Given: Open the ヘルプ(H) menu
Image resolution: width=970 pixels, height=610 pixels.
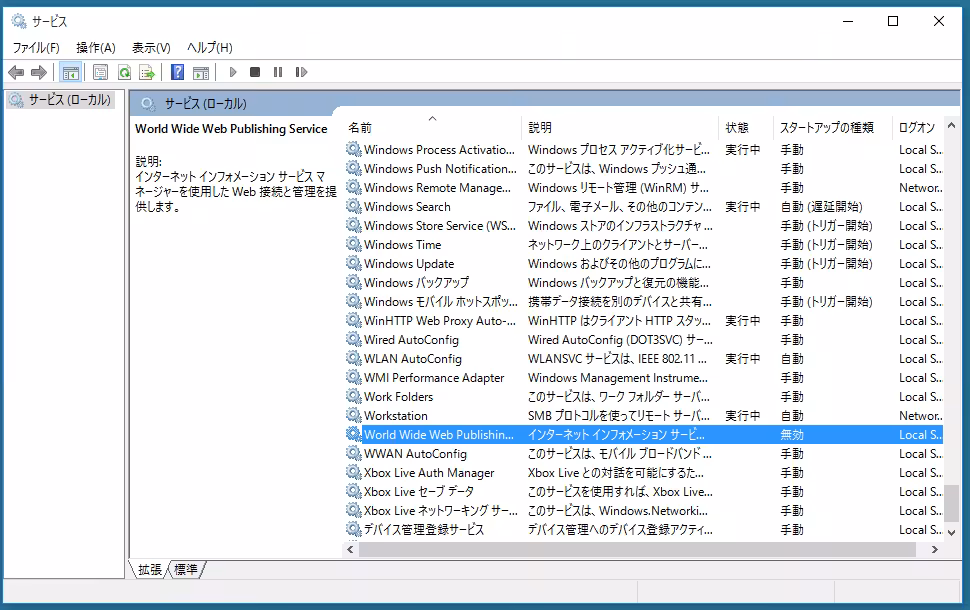Looking at the screenshot, I should tap(210, 48).
